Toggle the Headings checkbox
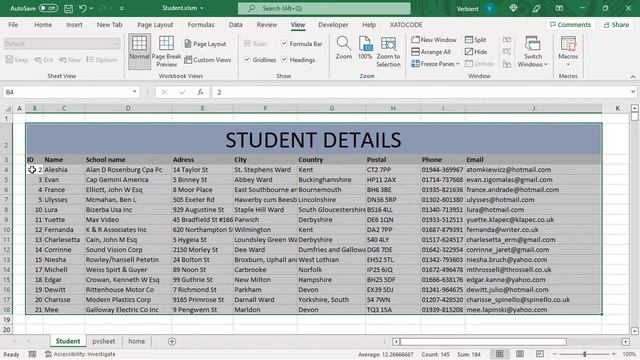Viewport: 640px width, 360px height. (284, 60)
